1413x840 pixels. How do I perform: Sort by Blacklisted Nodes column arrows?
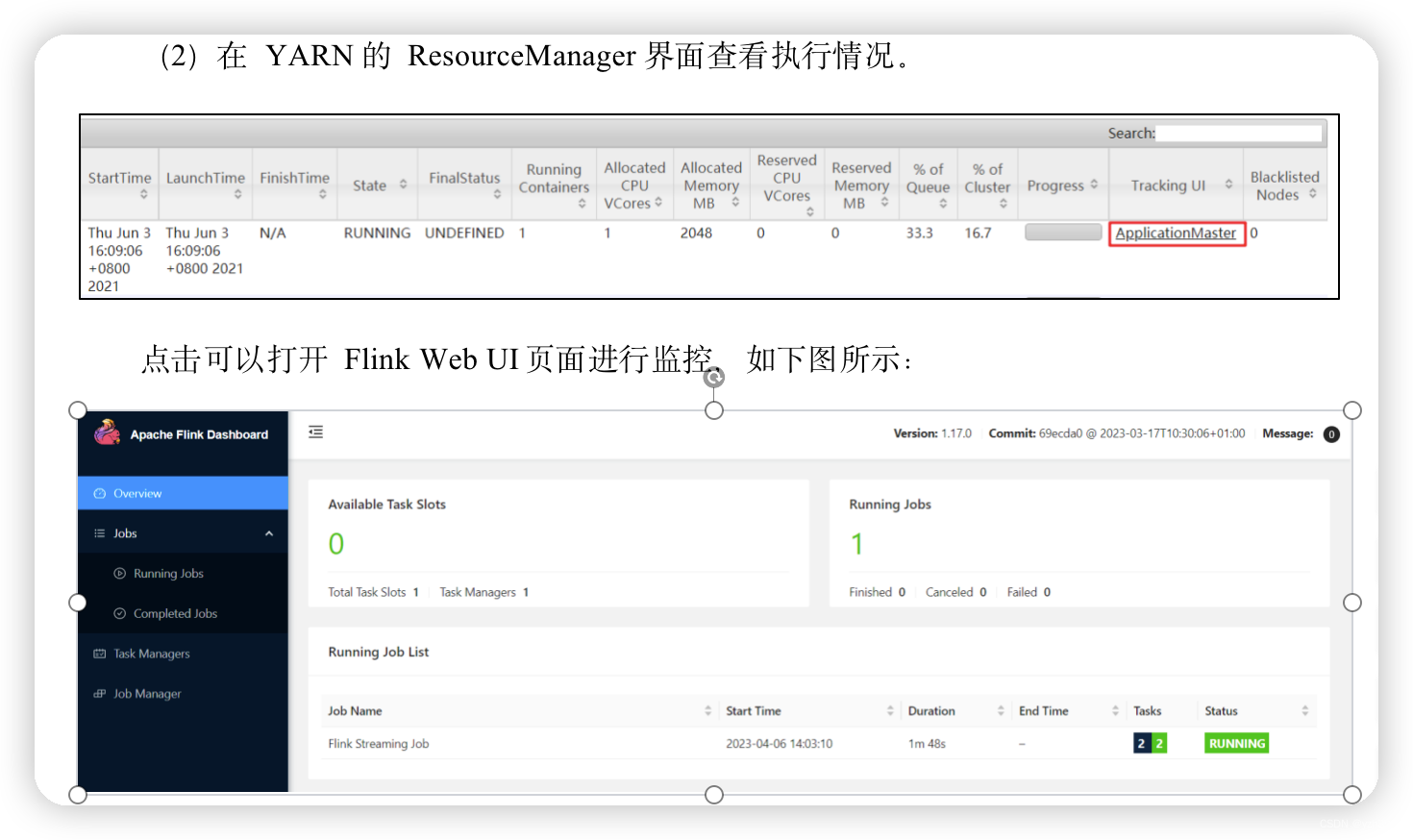1313,193
